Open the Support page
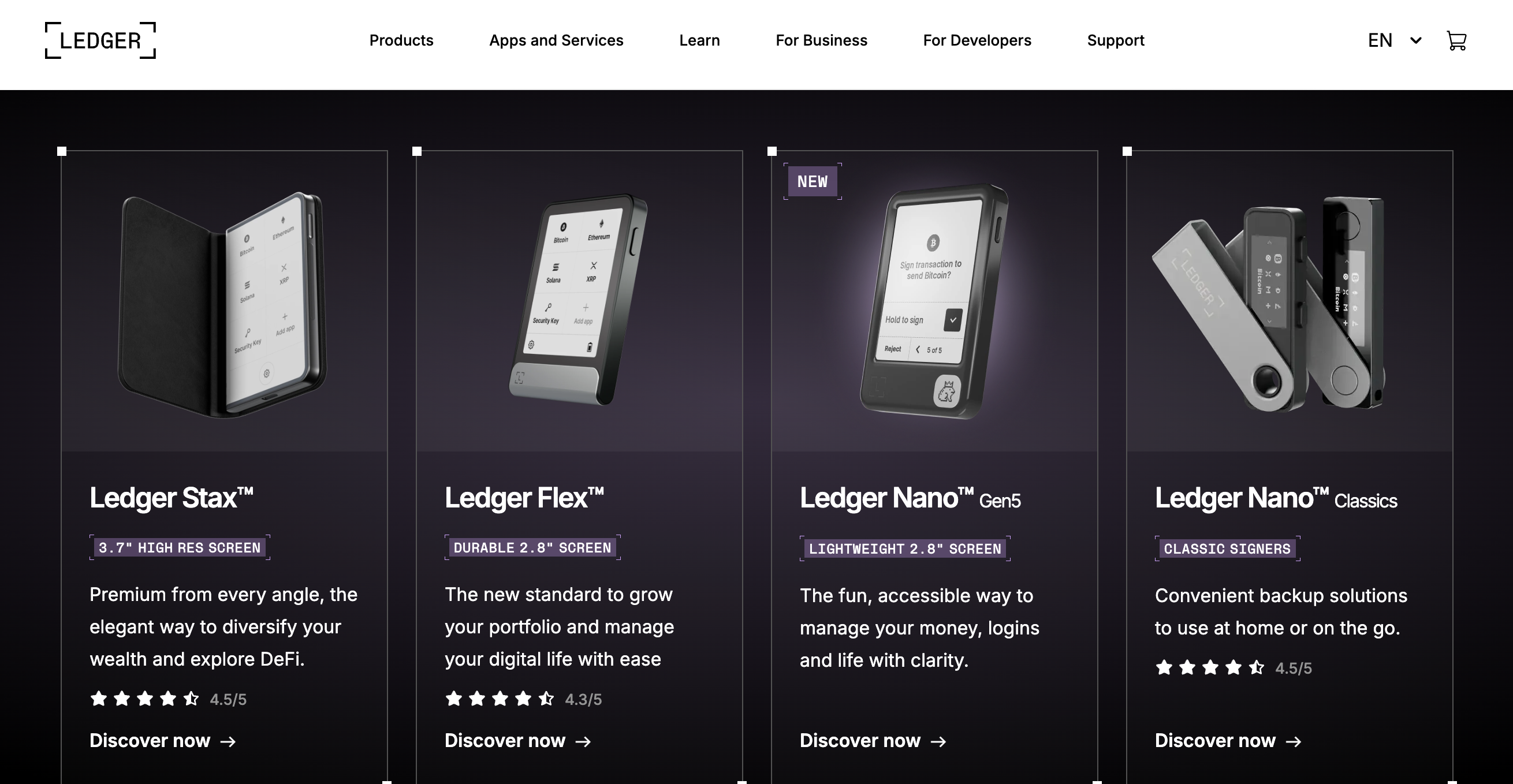 coord(1115,40)
